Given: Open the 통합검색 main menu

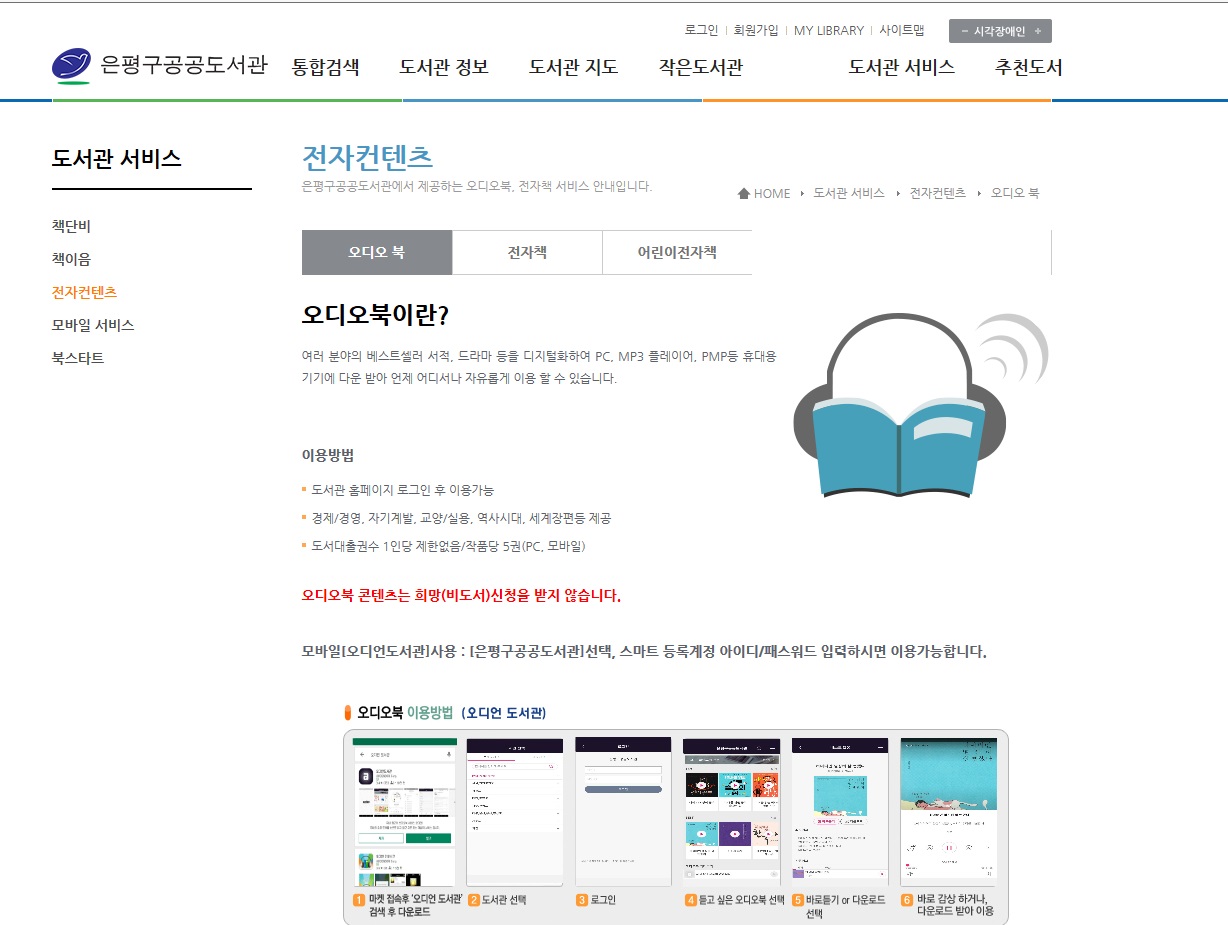Looking at the screenshot, I should pyautogui.click(x=325, y=68).
